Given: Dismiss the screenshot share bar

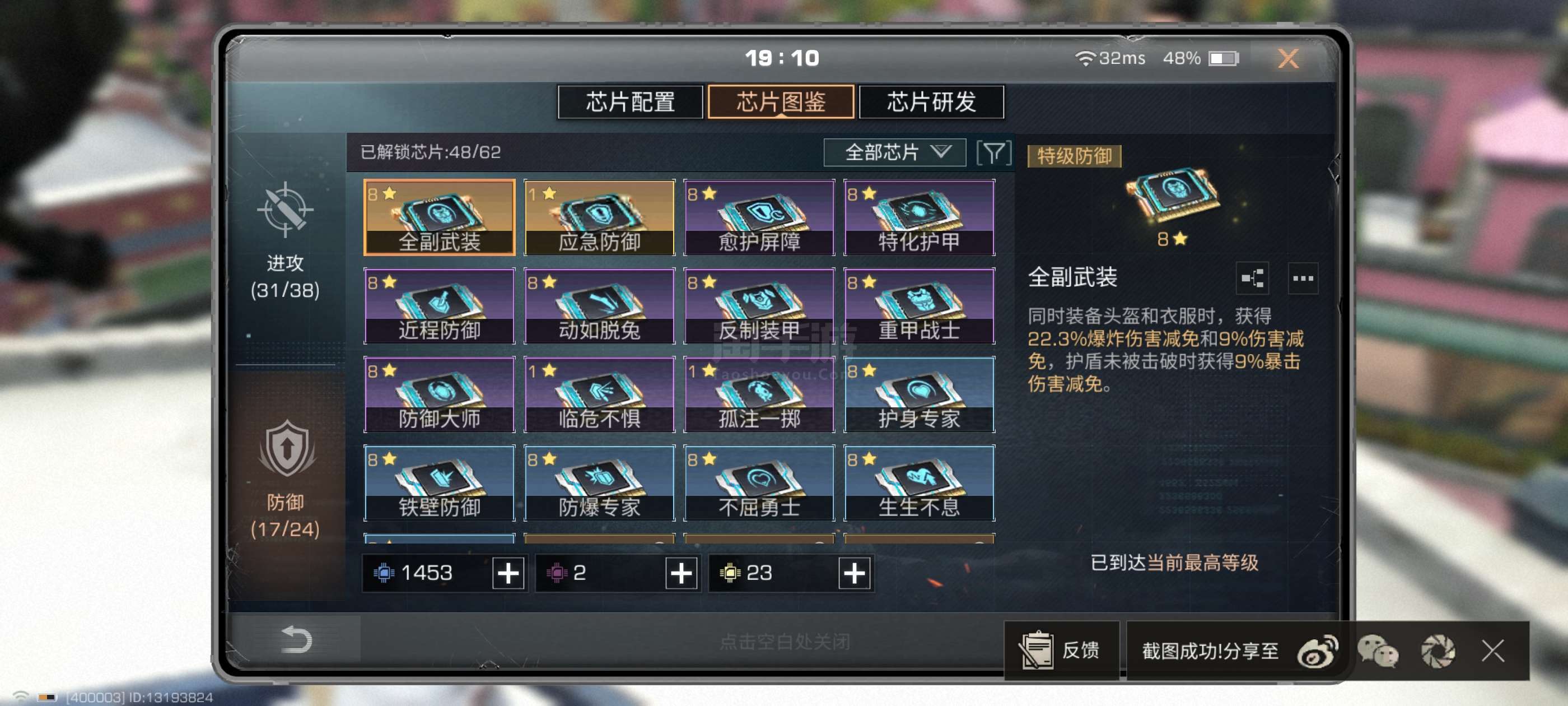Looking at the screenshot, I should click(1492, 651).
